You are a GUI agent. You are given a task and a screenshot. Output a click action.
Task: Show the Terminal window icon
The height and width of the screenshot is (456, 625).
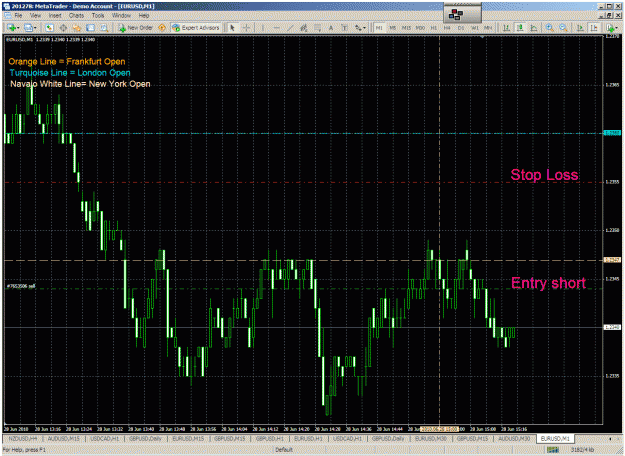tap(90, 28)
